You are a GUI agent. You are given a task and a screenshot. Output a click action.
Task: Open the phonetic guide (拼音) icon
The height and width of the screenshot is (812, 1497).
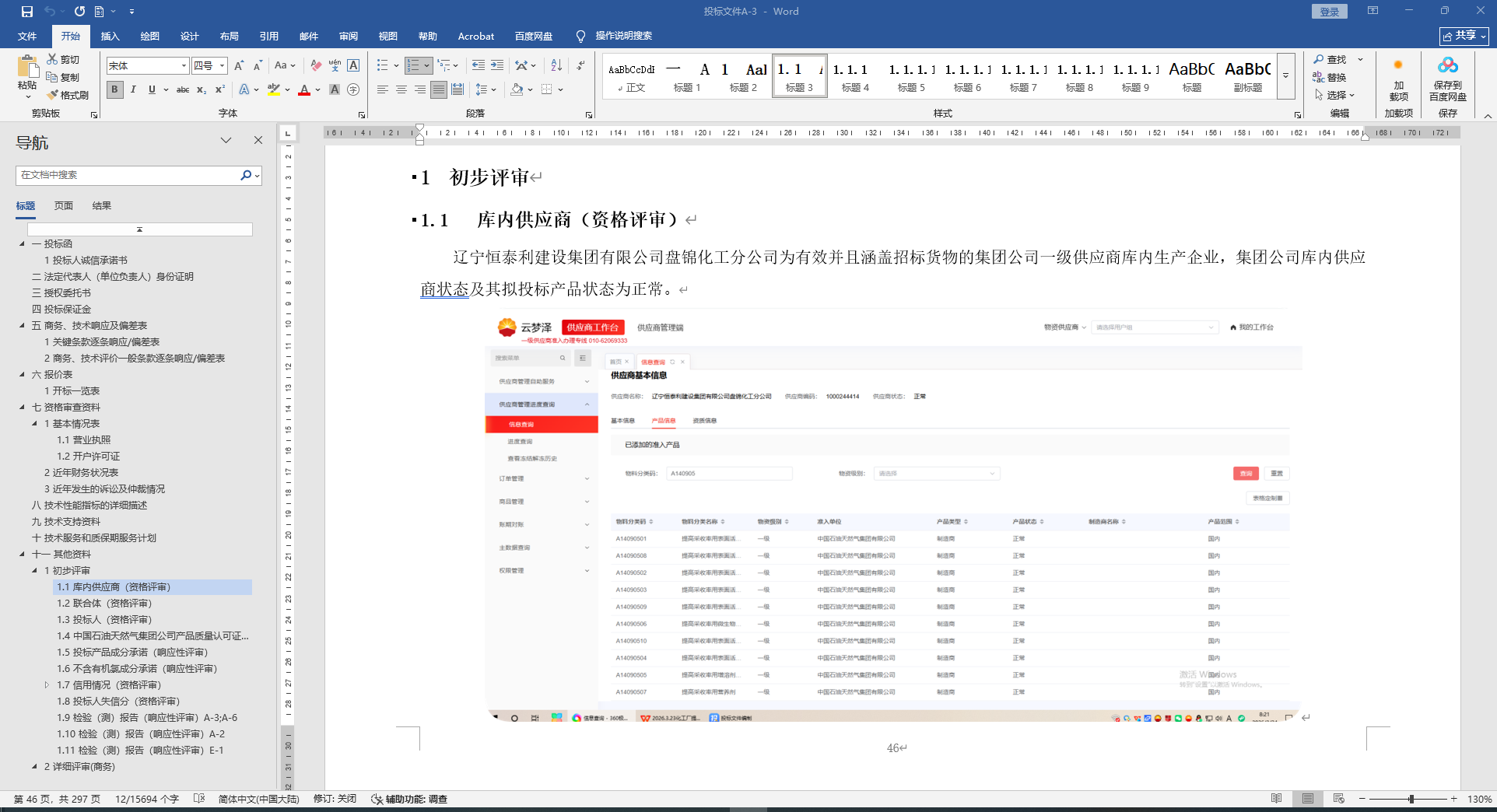tap(335, 65)
